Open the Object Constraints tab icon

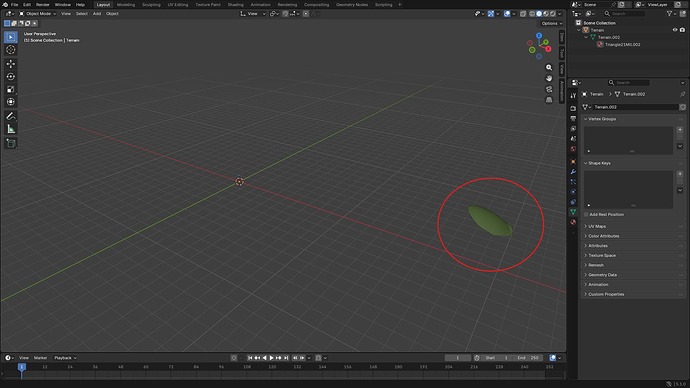[573, 202]
